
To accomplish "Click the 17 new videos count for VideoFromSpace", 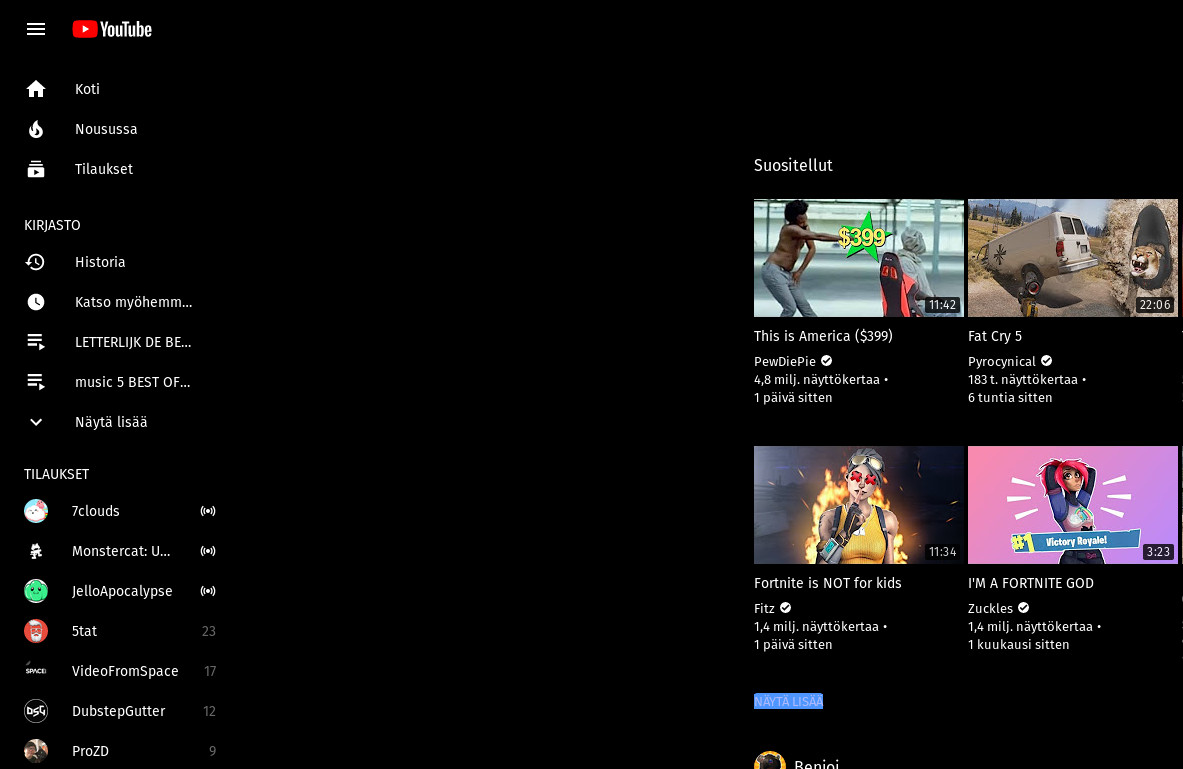I will coord(210,671).
